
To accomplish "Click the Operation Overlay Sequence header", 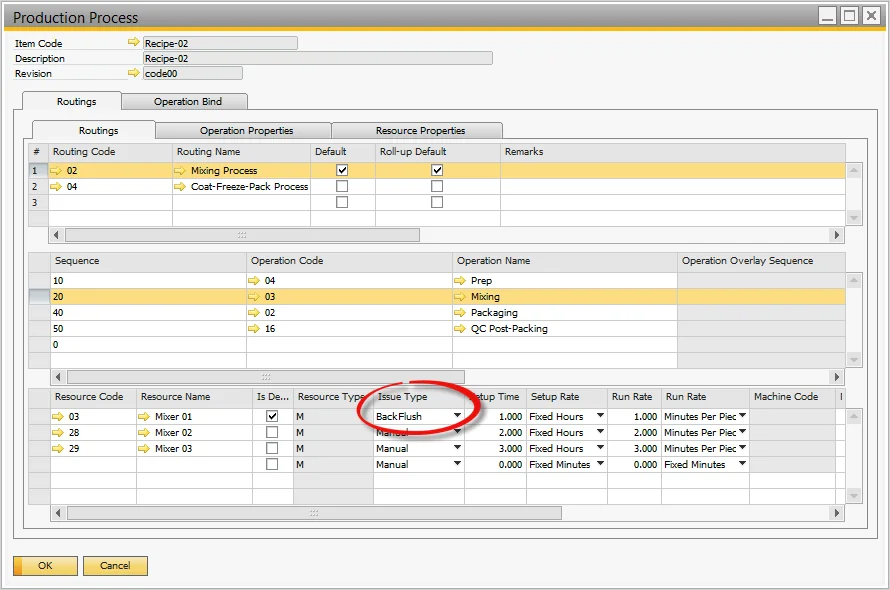I will [x=761, y=261].
